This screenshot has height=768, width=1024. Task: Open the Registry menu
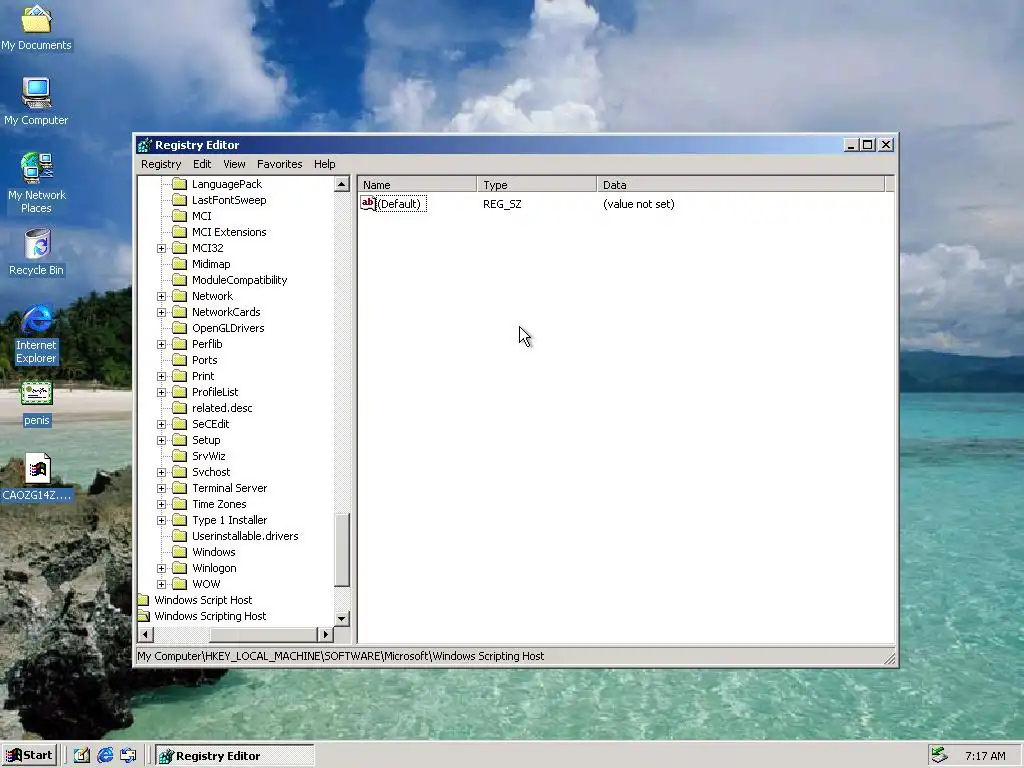pos(161,164)
